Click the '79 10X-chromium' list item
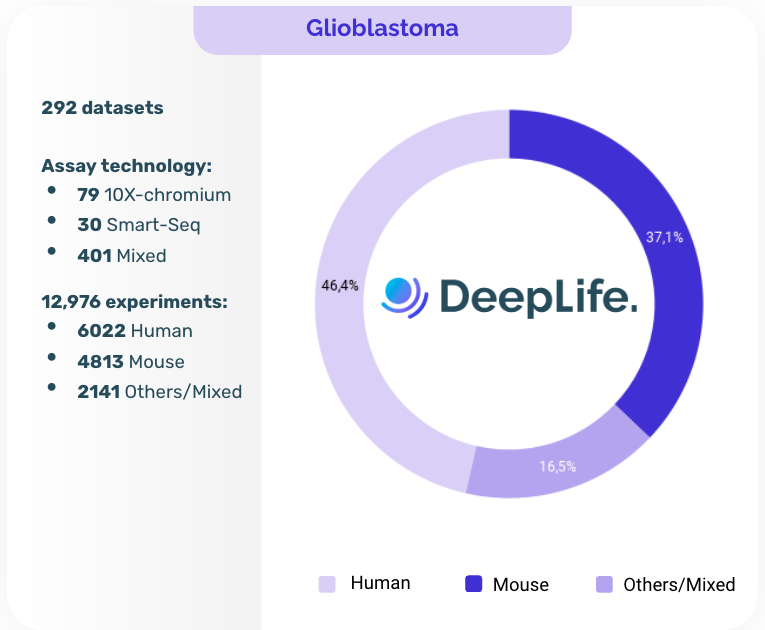Screen dimensions: 765x630 coord(154,195)
